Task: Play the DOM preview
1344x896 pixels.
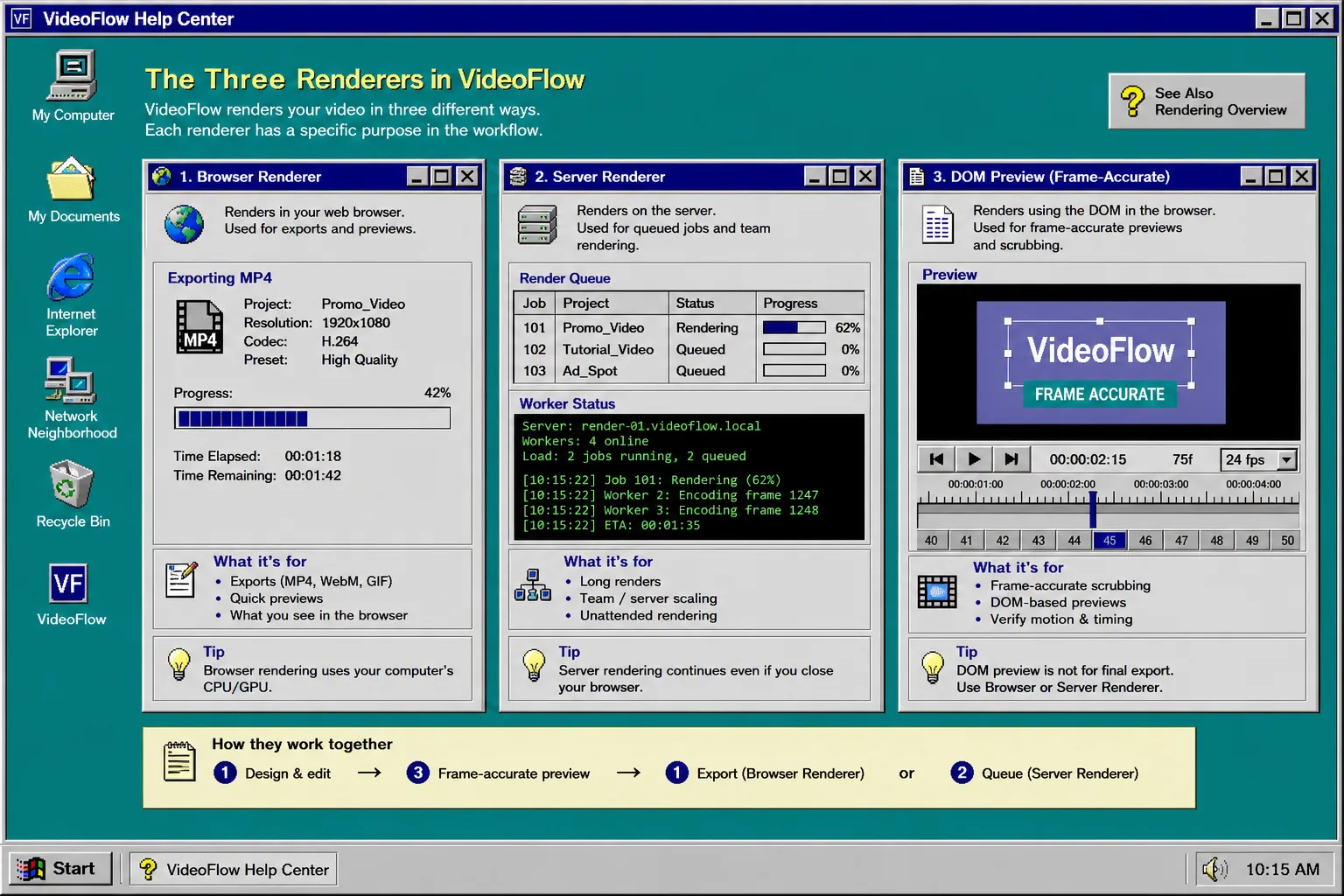Action: click(x=974, y=459)
